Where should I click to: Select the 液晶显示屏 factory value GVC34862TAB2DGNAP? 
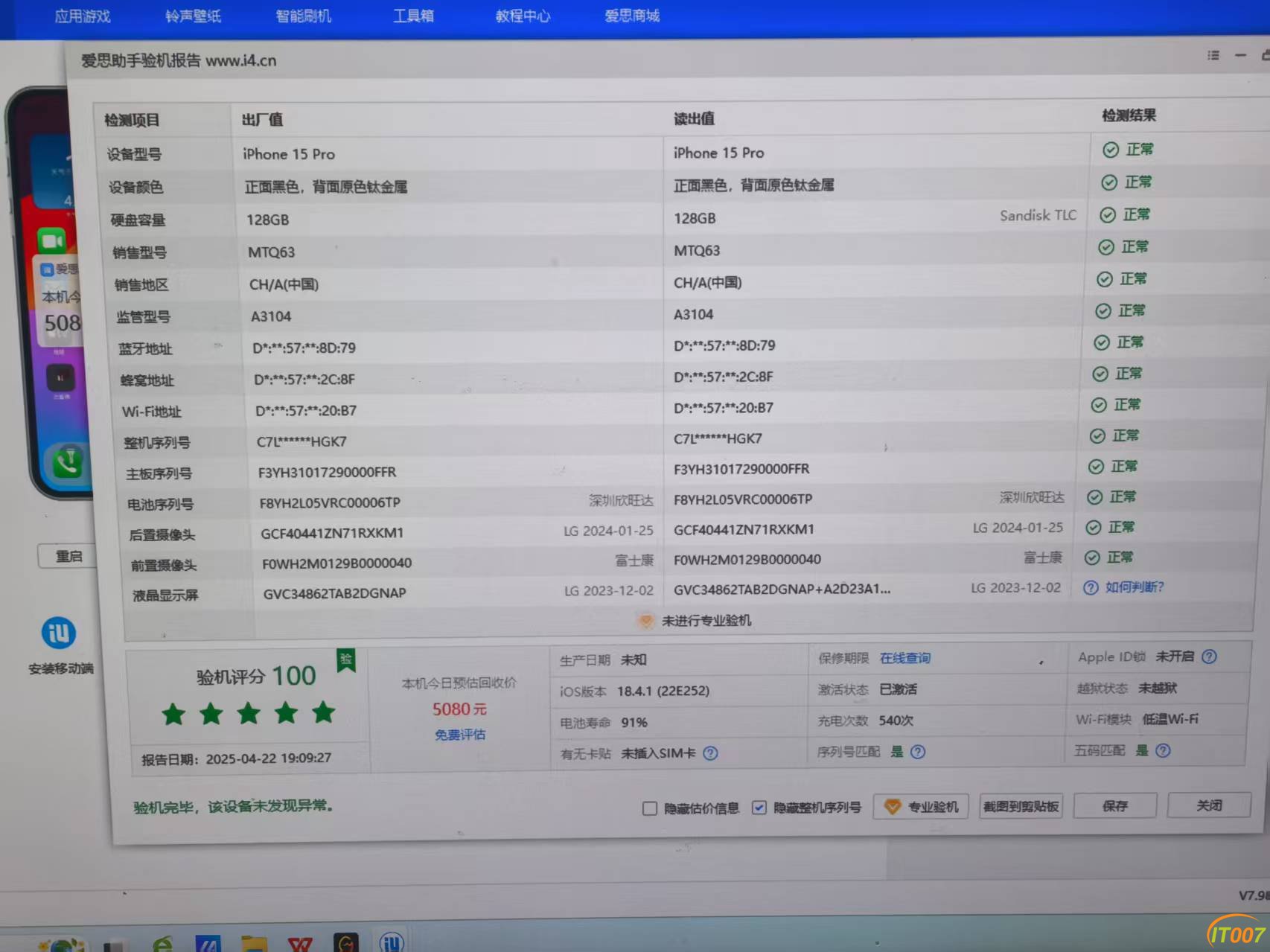click(x=334, y=593)
